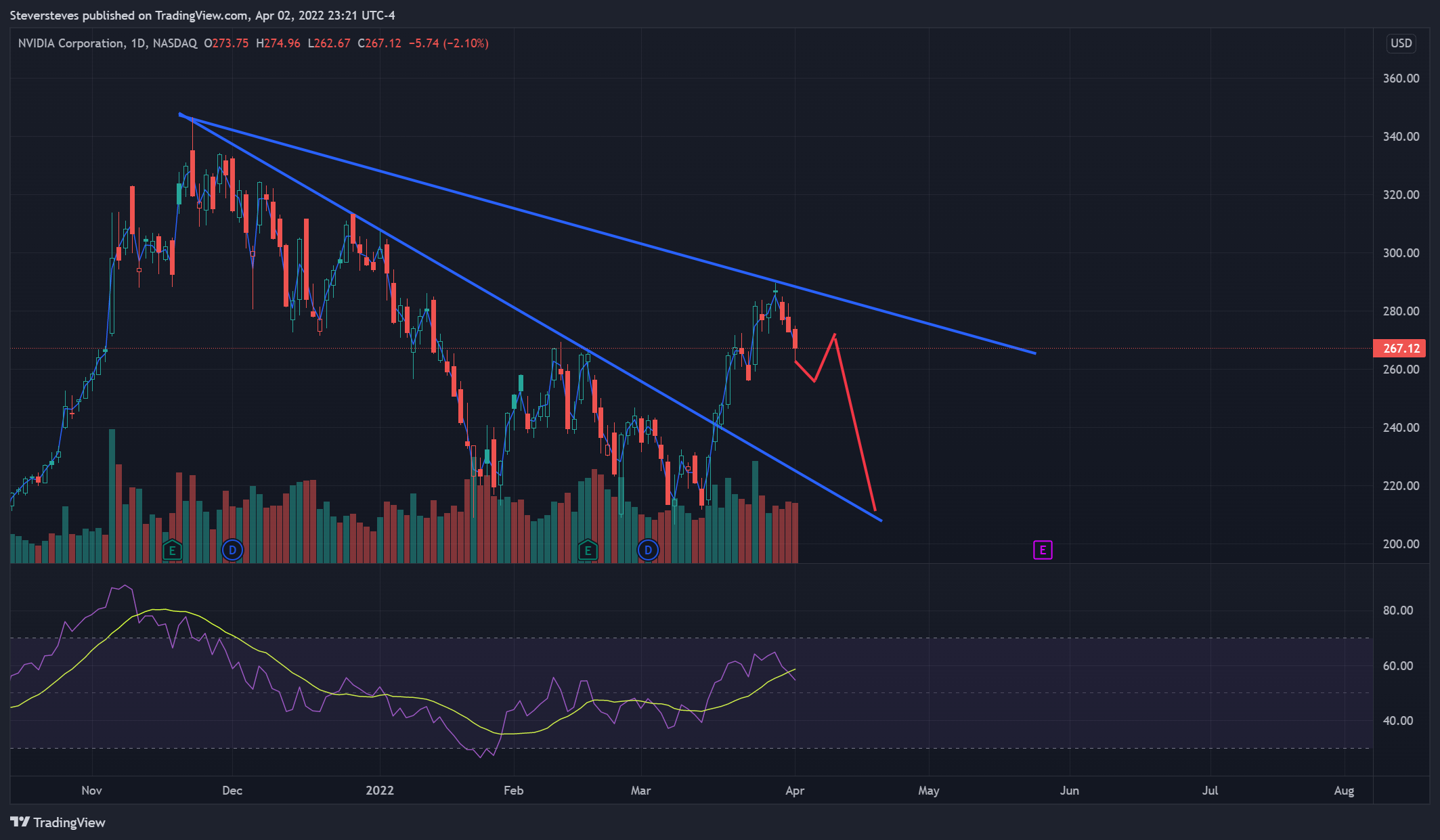Click the 240.00 price axis label
The width and height of the screenshot is (1440, 840).
click(x=1401, y=428)
